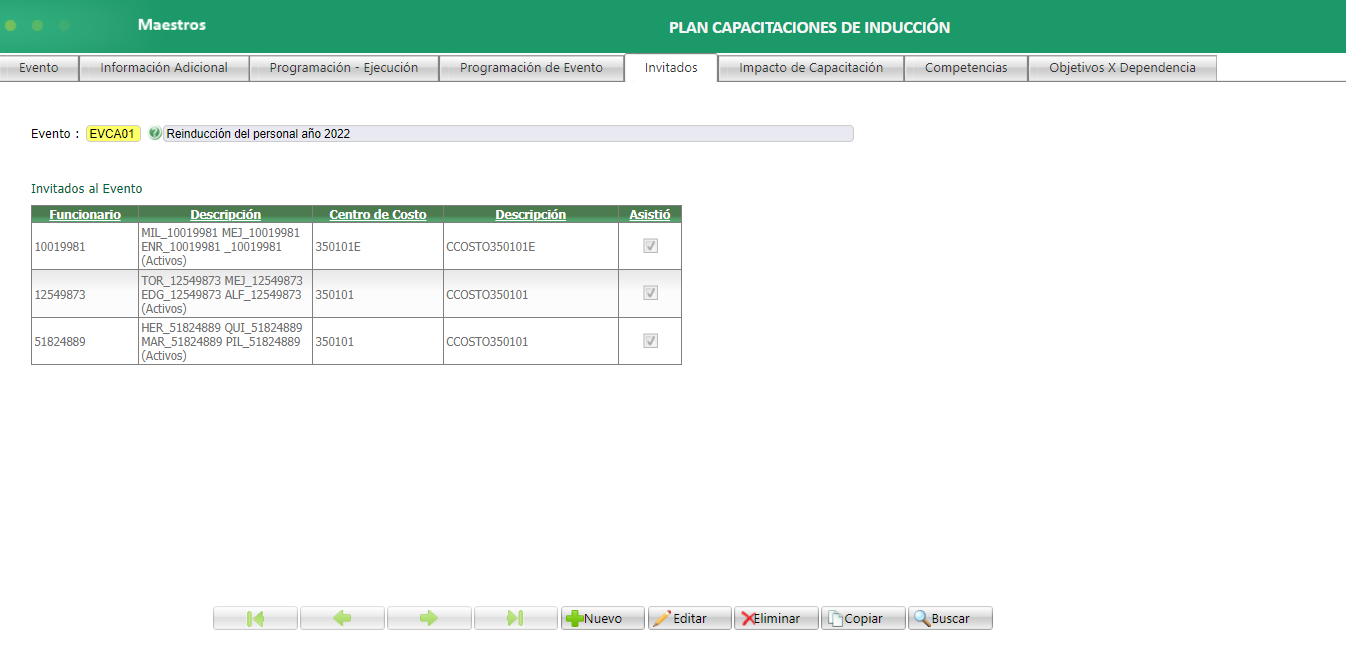Jump to the last record icon

point(516,617)
